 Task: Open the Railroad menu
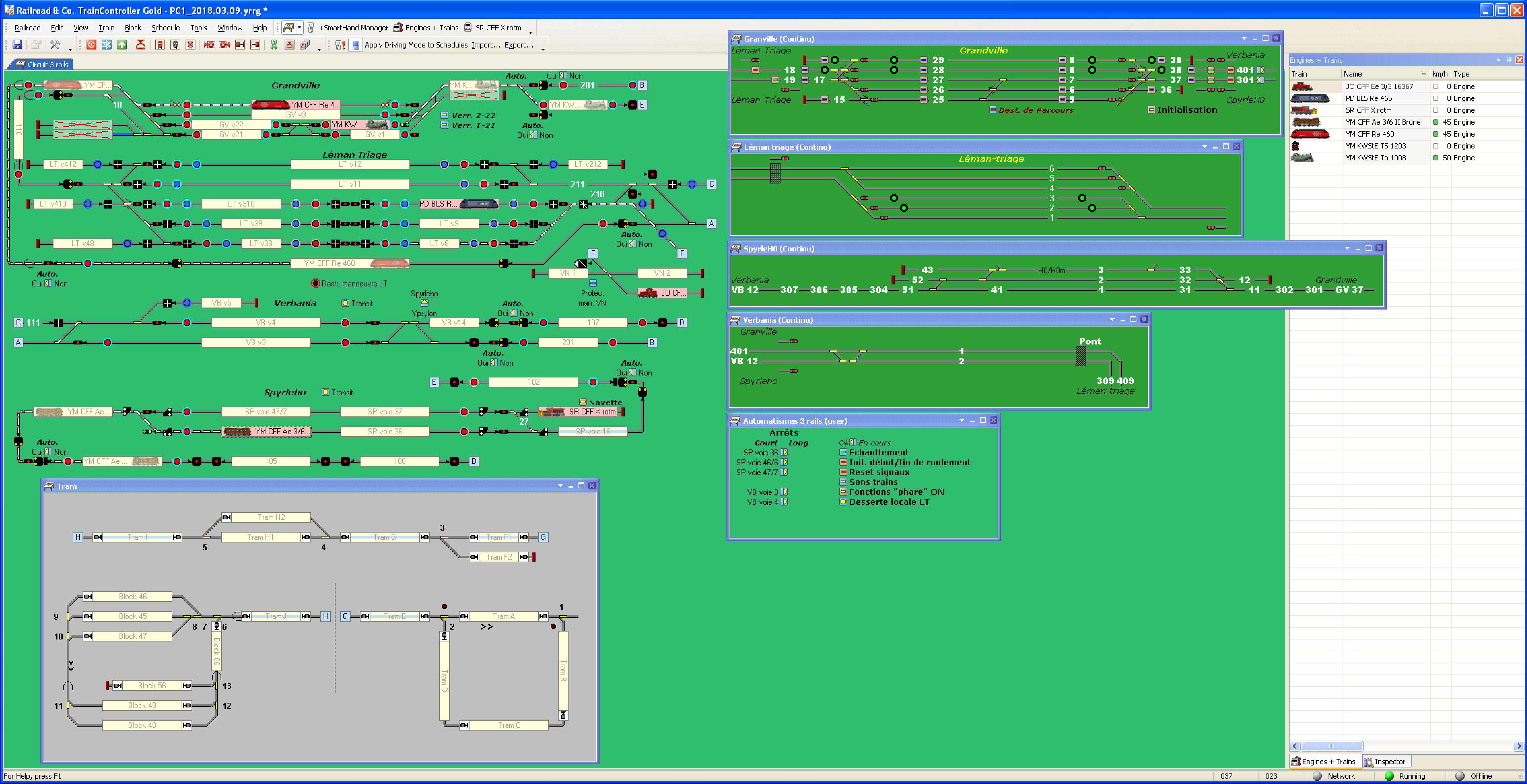click(27, 28)
